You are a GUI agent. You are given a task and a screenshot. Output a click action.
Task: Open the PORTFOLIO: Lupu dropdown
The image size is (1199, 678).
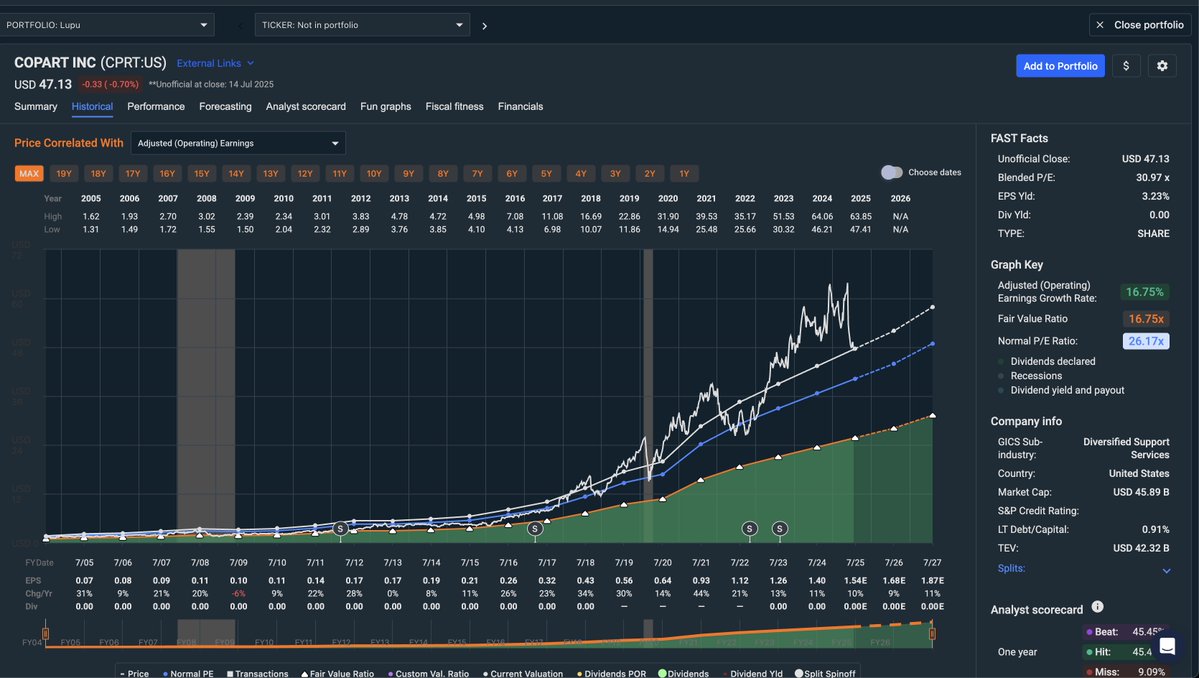point(107,24)
